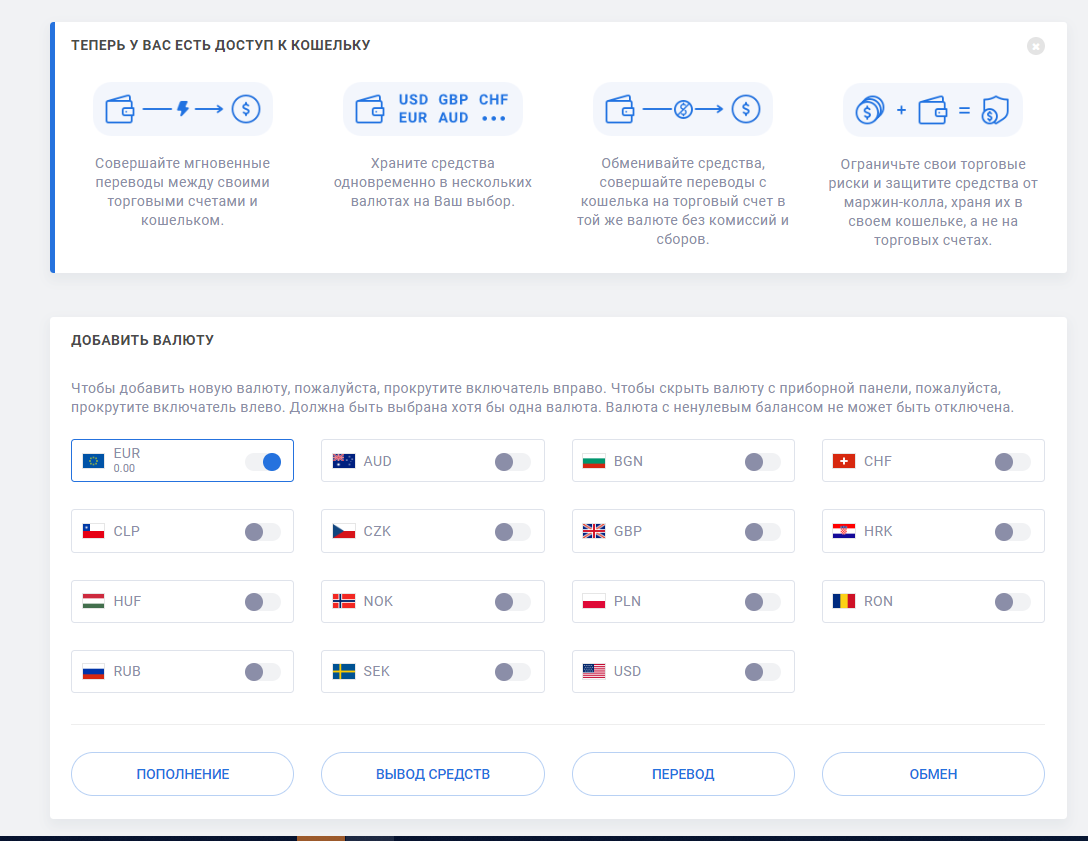The image size is (1088, 841).
Task: Turn on the PLN currency switch
Action: tap(763, 602)
